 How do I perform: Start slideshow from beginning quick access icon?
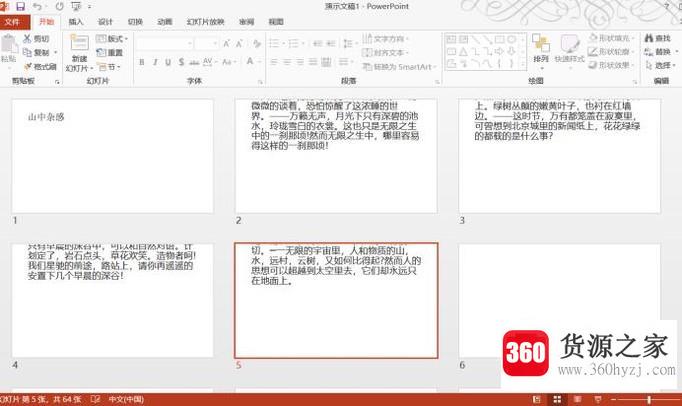point(76,6)
